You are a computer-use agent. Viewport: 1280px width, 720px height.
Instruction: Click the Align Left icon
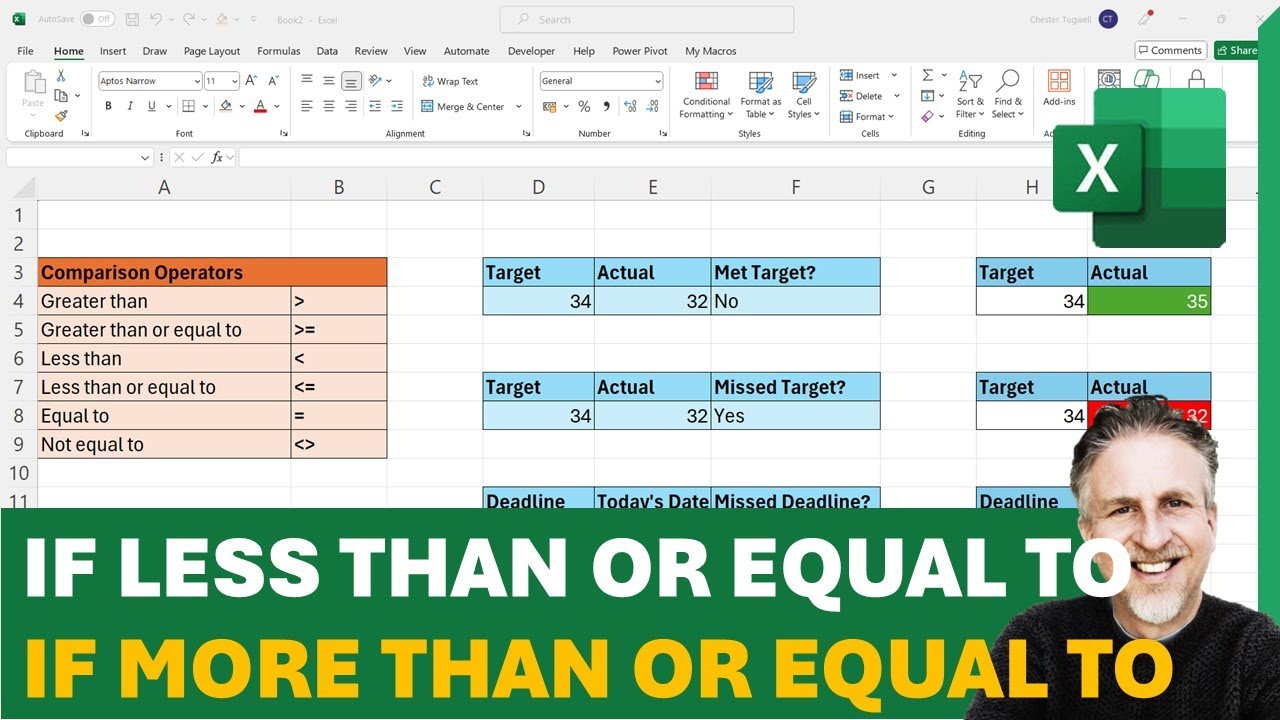(x=307, y=106)
